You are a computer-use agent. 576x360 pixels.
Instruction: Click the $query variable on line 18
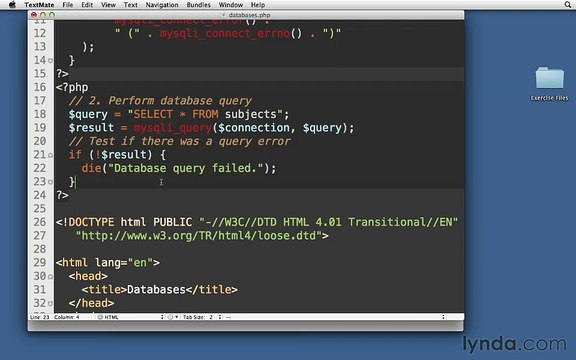(88, 115)
